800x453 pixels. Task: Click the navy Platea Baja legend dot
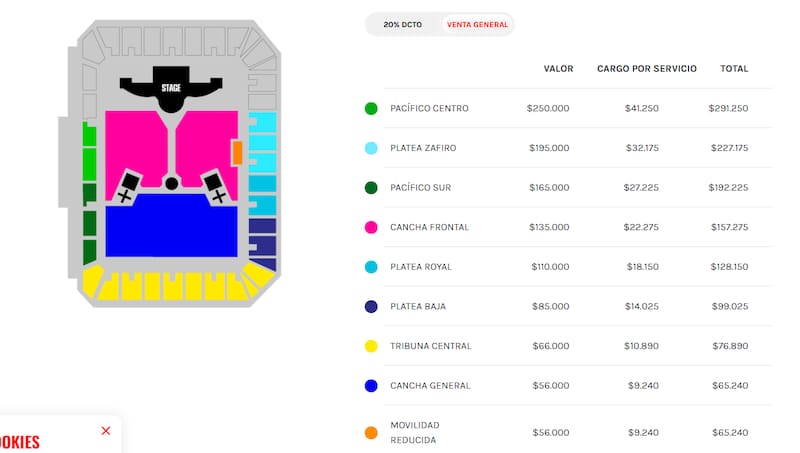[x=371, y=306]
